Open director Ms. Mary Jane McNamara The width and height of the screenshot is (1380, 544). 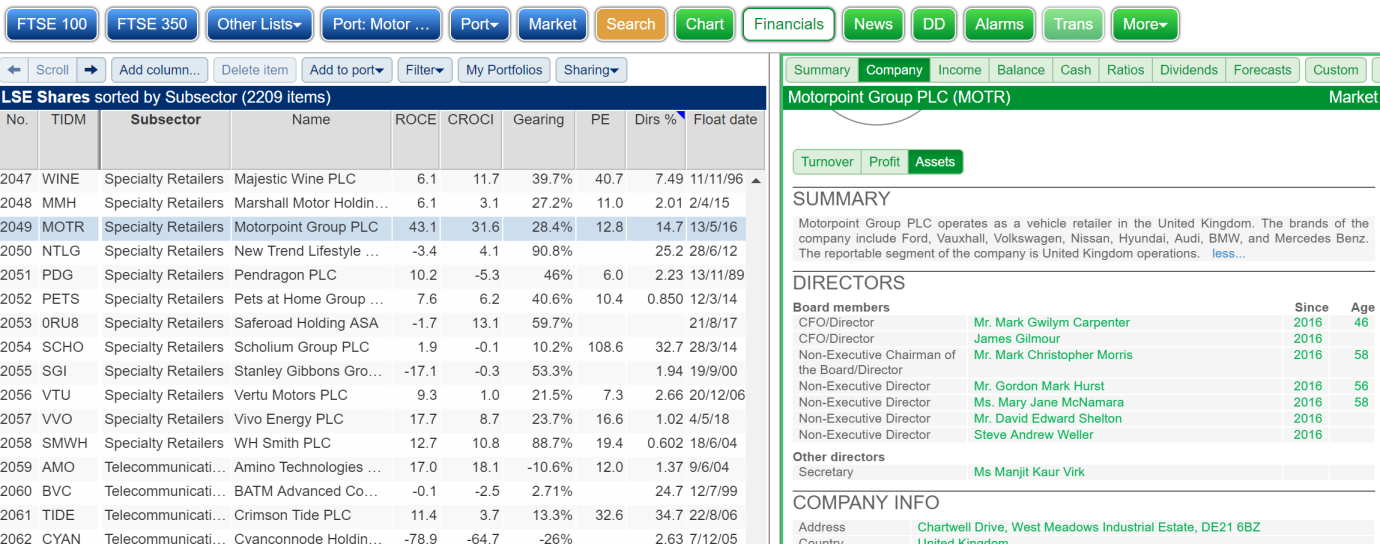[x=1049, y=402]
